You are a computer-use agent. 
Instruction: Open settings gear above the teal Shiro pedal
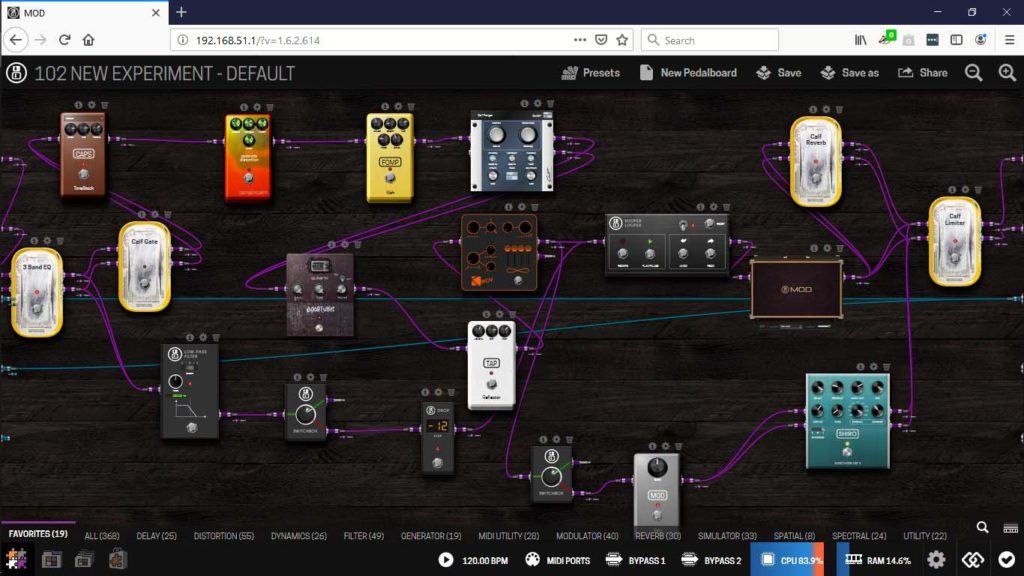pyautogui.click(x=873, y=367)
